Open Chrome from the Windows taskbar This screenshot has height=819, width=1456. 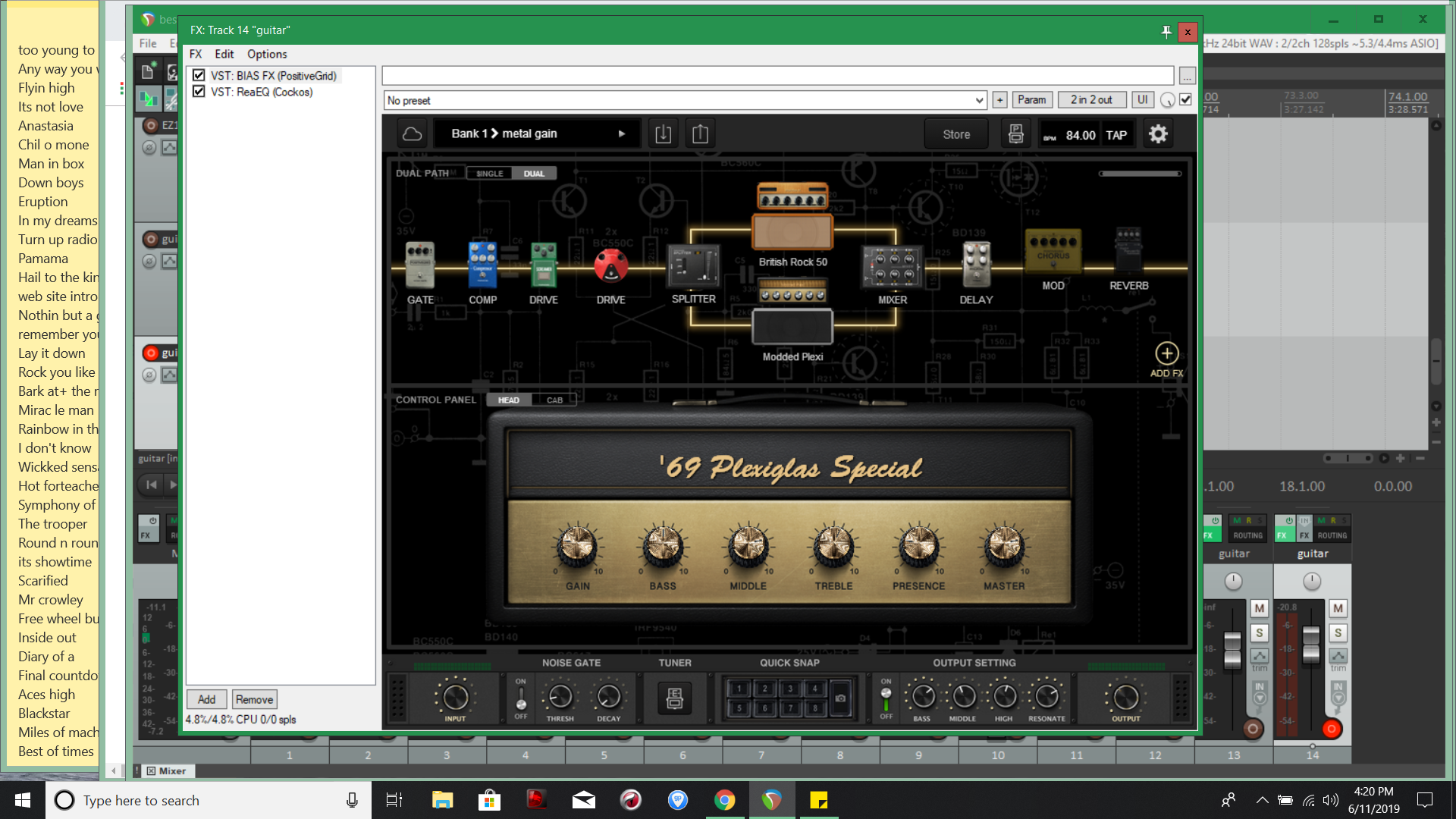[724, 800]
